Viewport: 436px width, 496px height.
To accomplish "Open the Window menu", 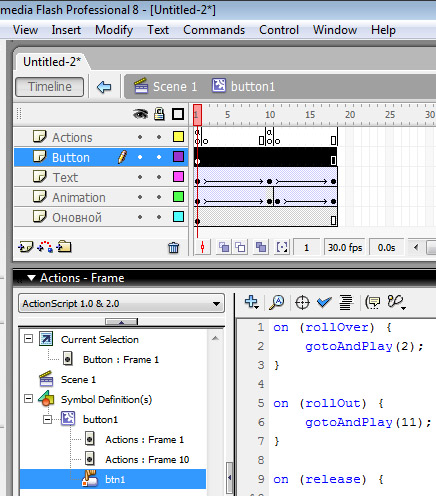I will coord(335,30).
